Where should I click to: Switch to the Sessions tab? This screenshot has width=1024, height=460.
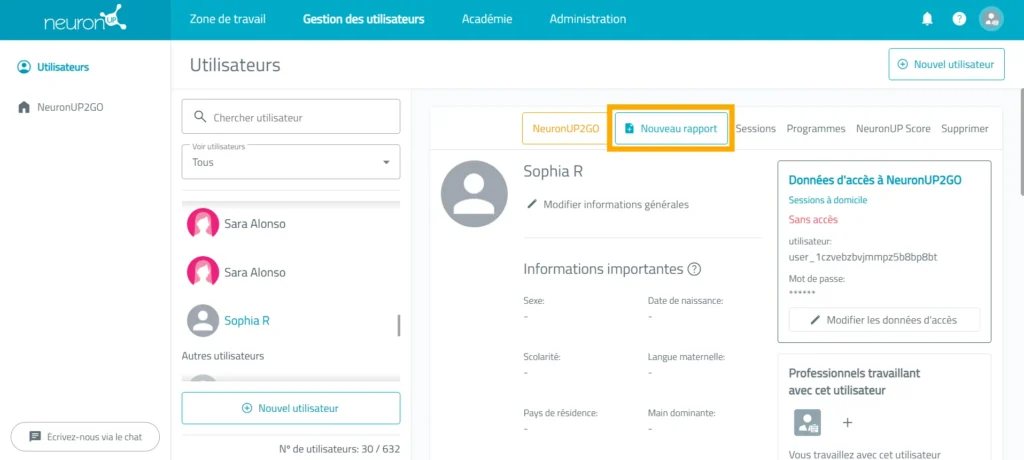point(756,129)
